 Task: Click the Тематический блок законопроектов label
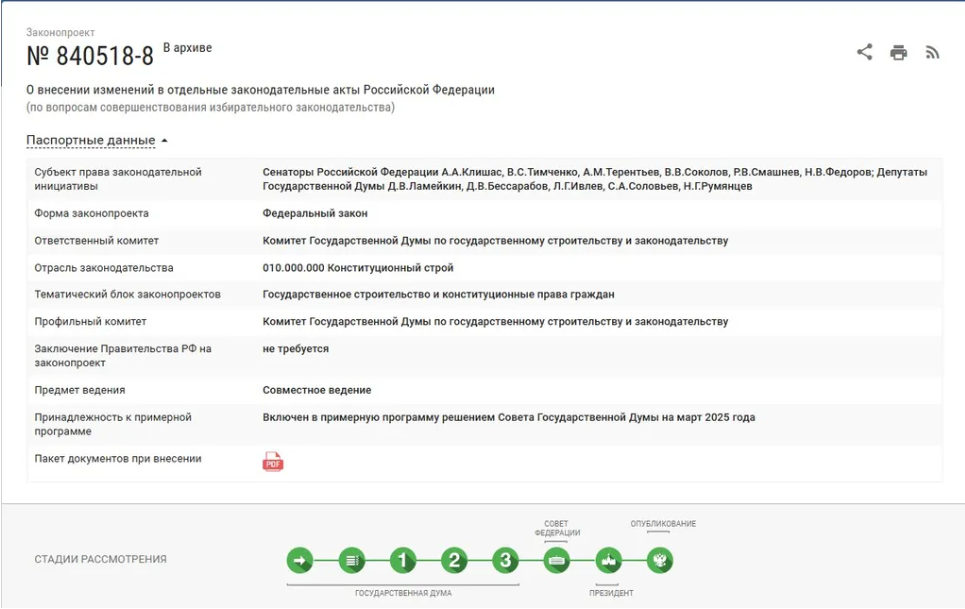click(127, 294)
